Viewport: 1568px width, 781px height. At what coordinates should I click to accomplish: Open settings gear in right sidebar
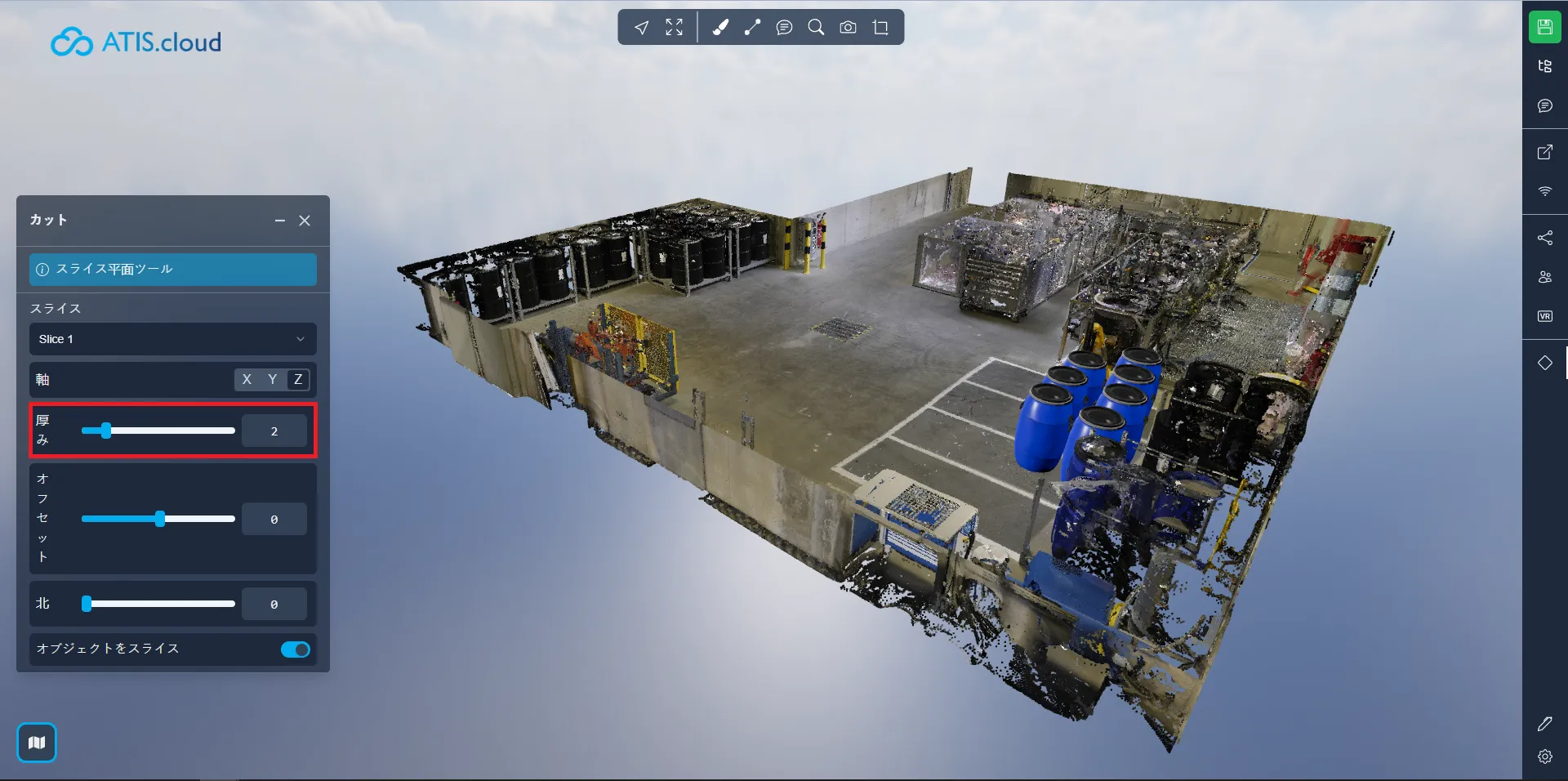pos(1544,756)
